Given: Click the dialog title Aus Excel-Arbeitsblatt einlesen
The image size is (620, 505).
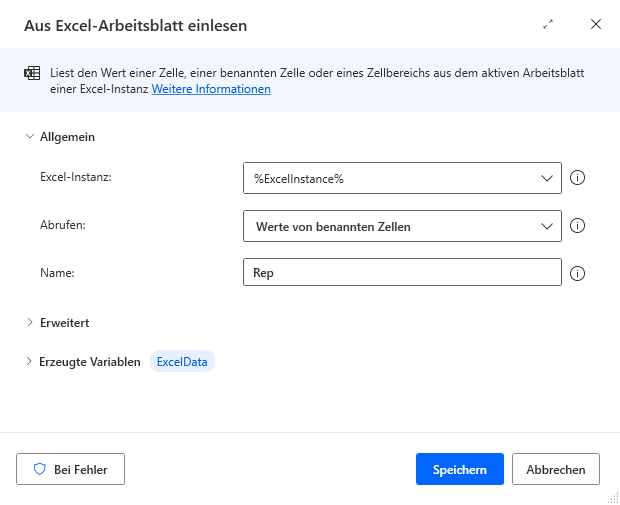Looking at the screenshot, I should (x=136, y=25).
